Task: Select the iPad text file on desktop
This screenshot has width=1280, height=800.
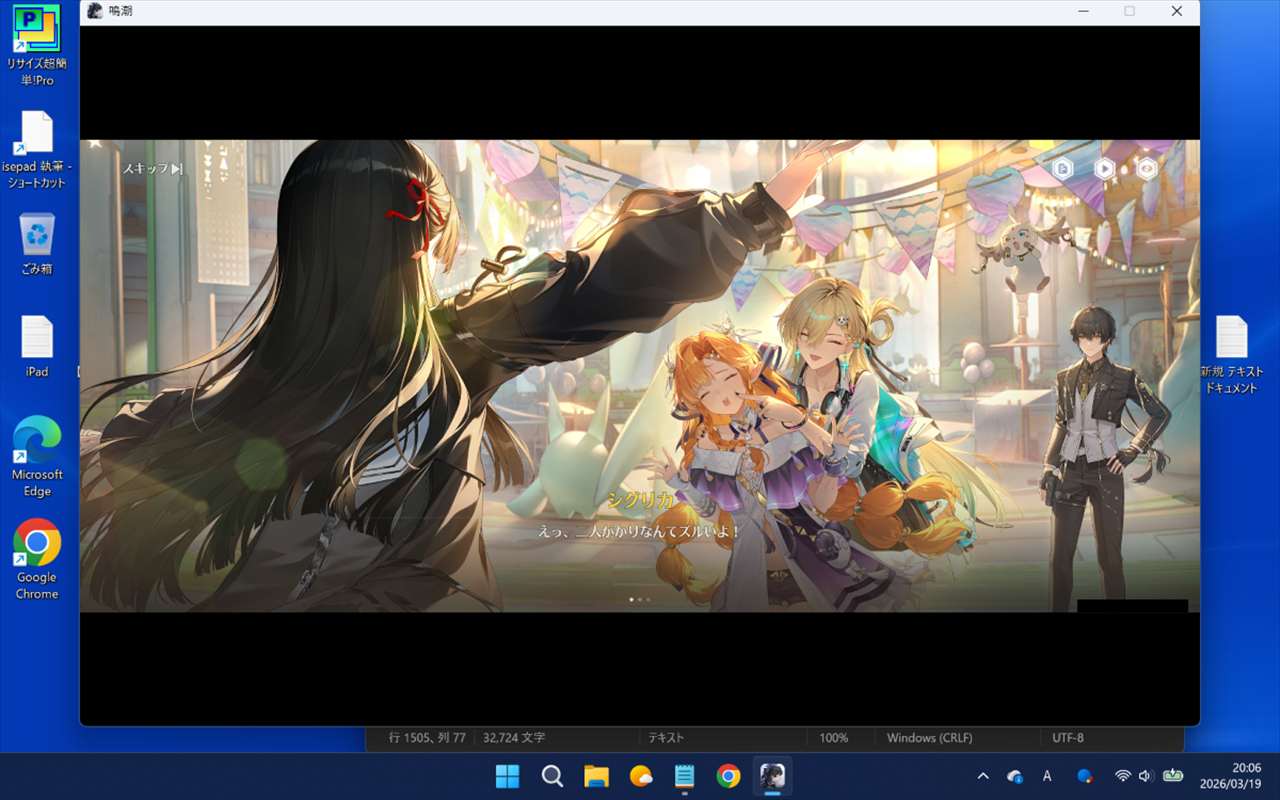Action: coord(37,338)
